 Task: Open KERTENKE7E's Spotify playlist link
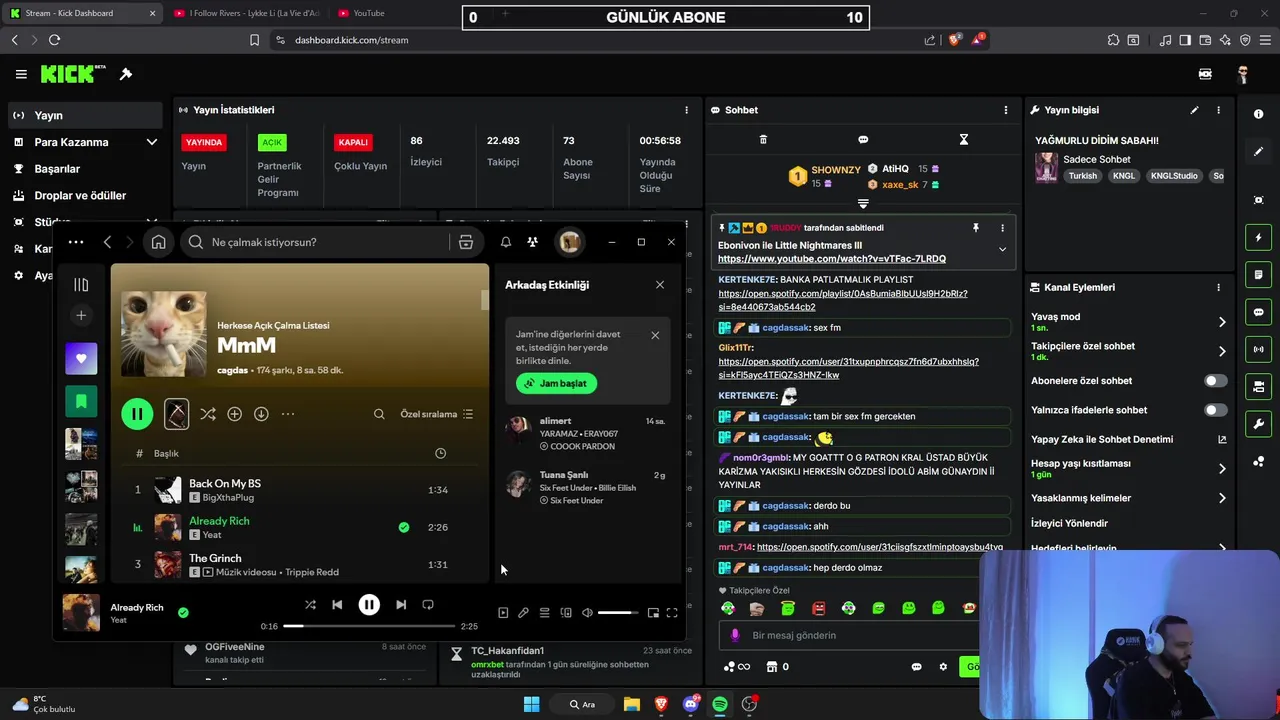coord(843,300)
